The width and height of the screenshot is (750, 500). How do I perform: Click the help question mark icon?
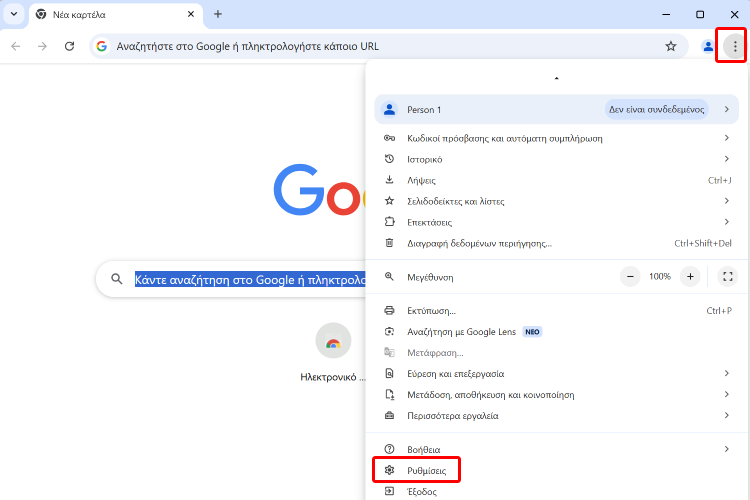tap(389, 449)
